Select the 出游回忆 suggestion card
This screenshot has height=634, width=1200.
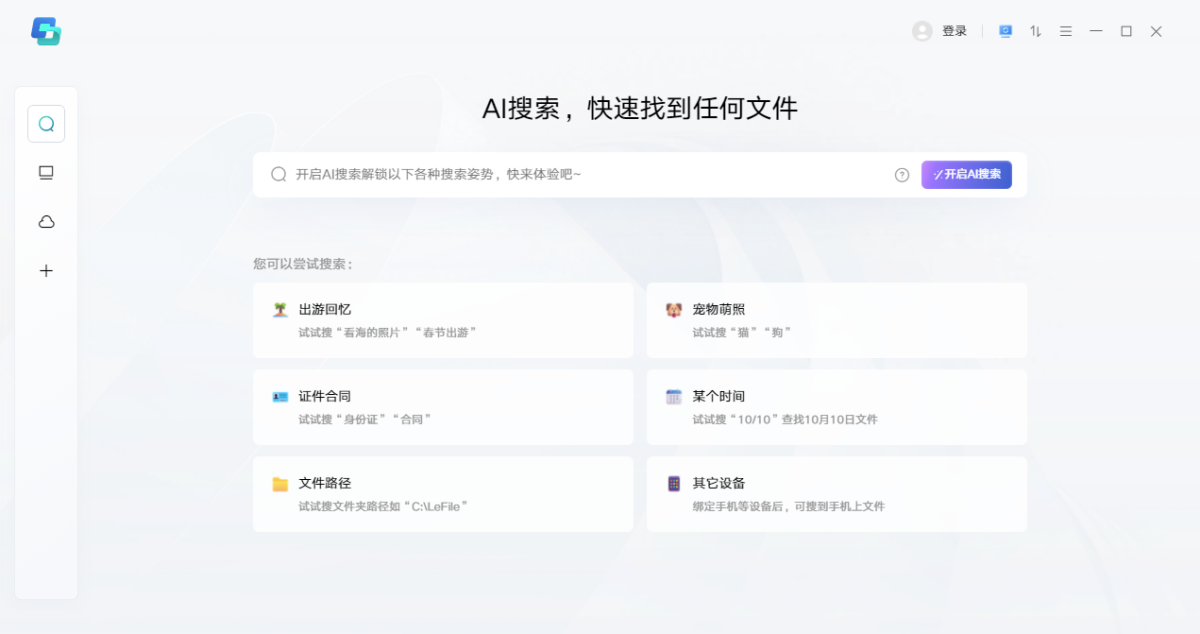[x=443, y=320]
